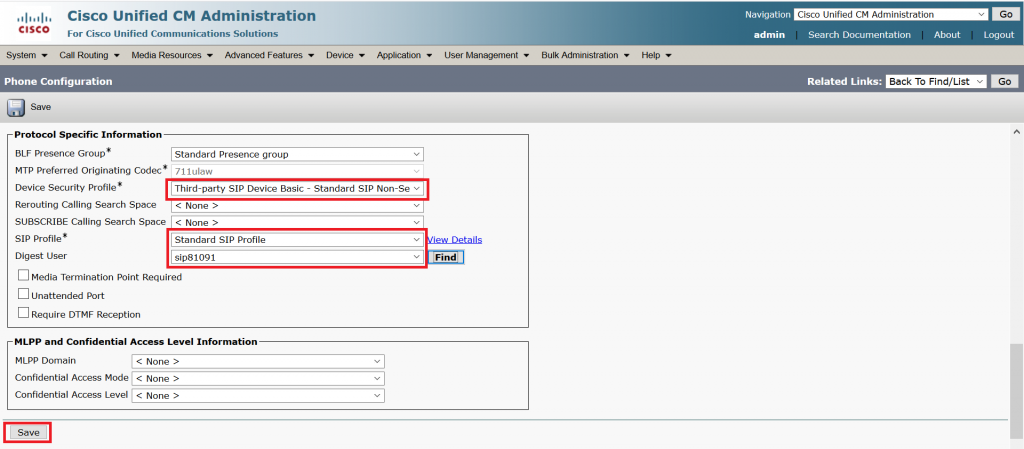The width and height of the screenshot is (1024, 449).
Task: Check the Unattended Port box
Action: click(23, 294)
